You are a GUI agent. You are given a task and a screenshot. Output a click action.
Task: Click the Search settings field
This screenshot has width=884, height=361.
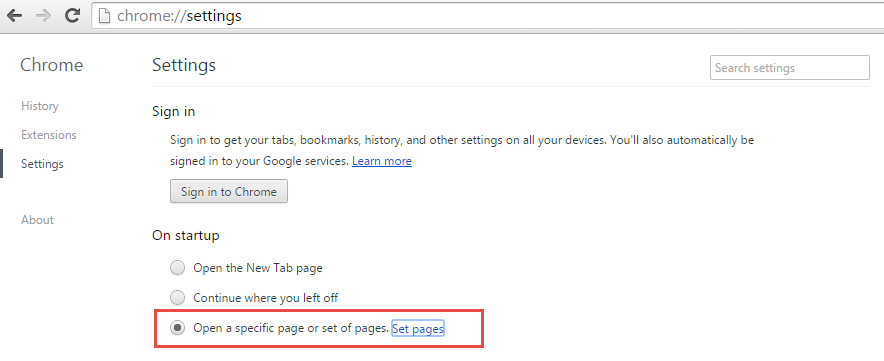click(790, 68)
